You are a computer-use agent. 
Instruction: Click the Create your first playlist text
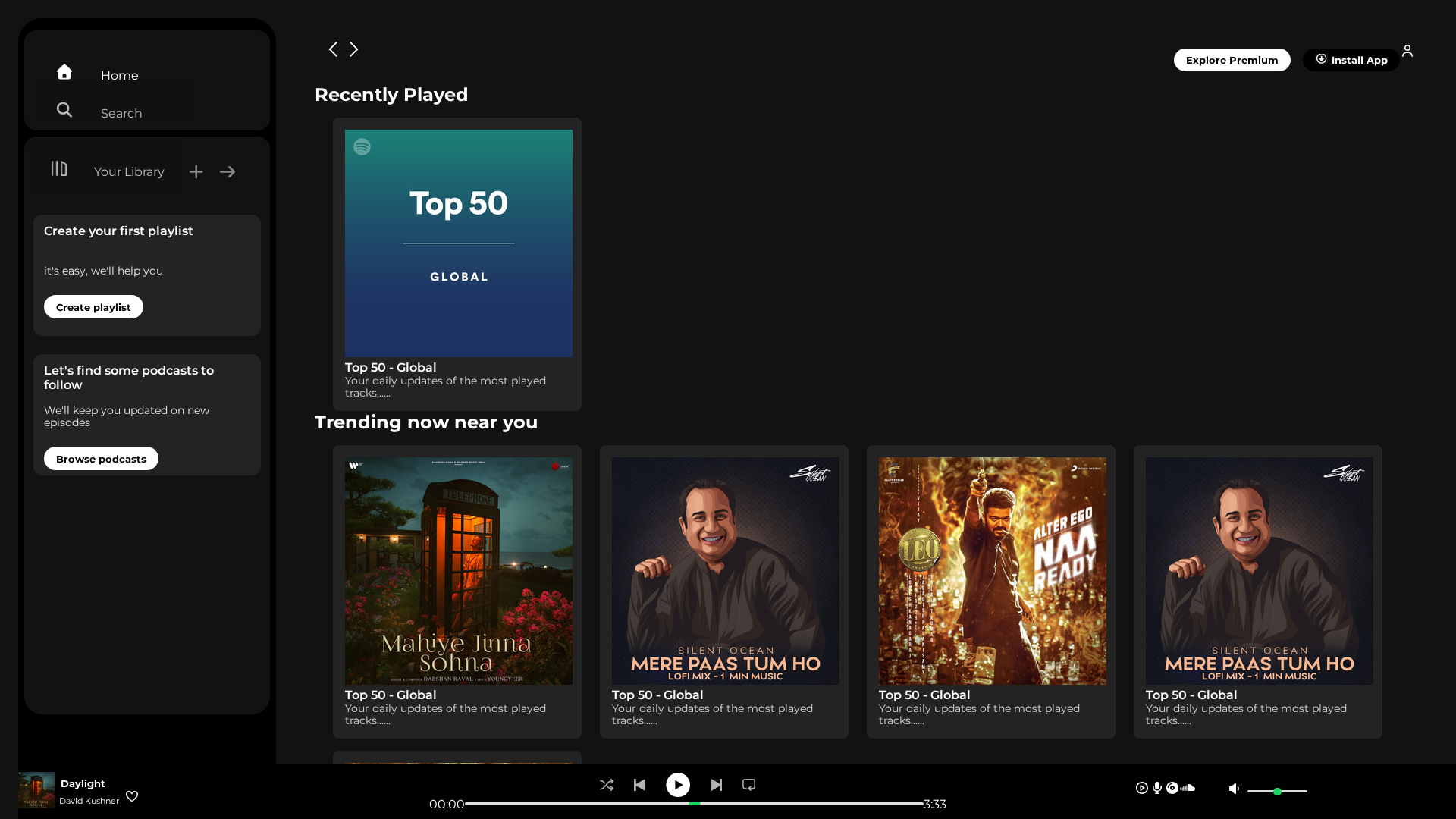[x=118, y=231]
